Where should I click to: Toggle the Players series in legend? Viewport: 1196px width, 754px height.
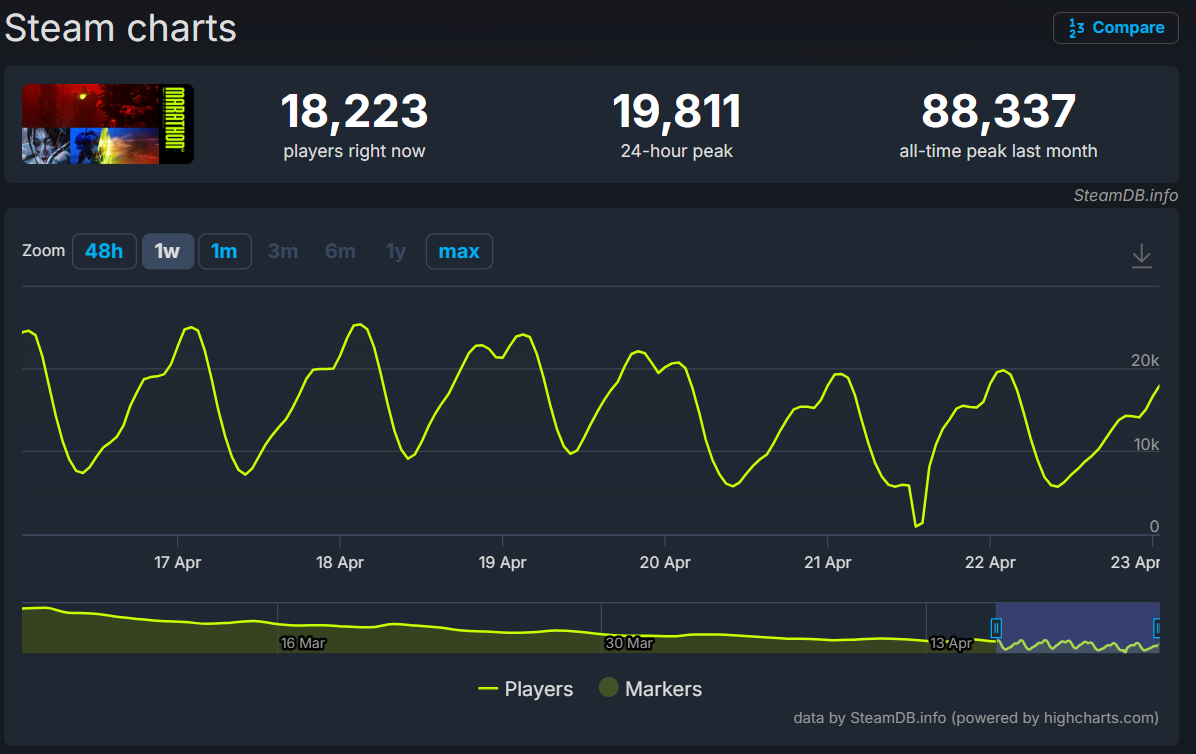coord(526,689)
